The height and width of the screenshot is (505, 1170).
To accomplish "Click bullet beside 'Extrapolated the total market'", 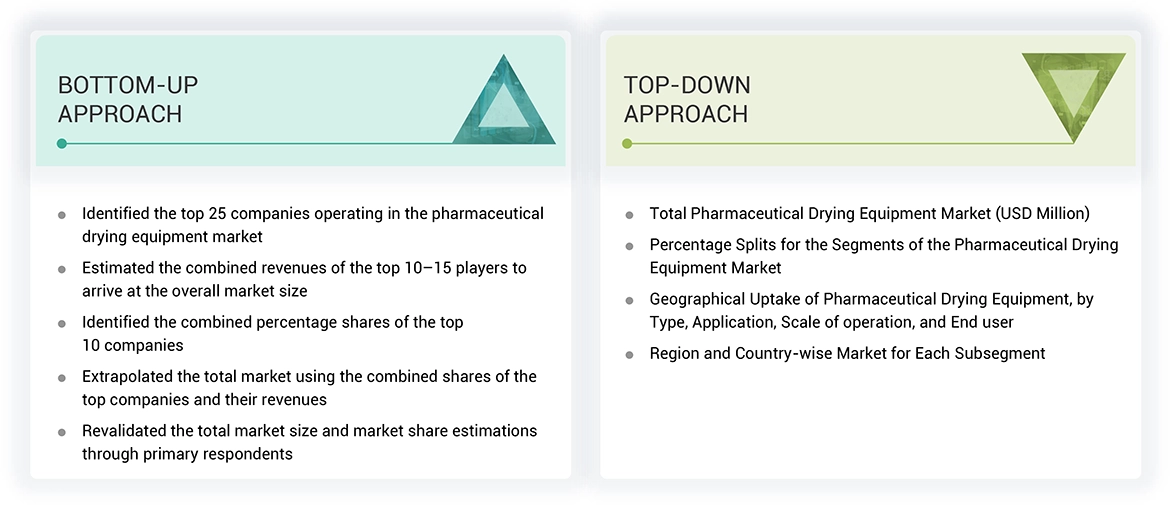I will pyautogui.click(x=62, y=378).
